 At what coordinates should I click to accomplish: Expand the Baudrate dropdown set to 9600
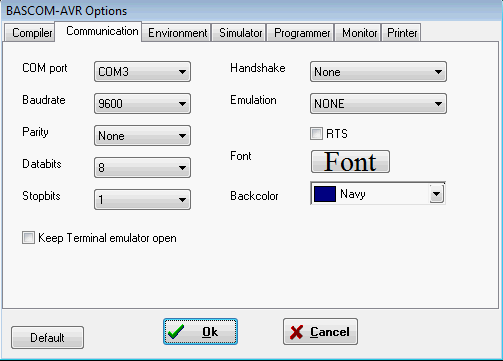[142, 103]
